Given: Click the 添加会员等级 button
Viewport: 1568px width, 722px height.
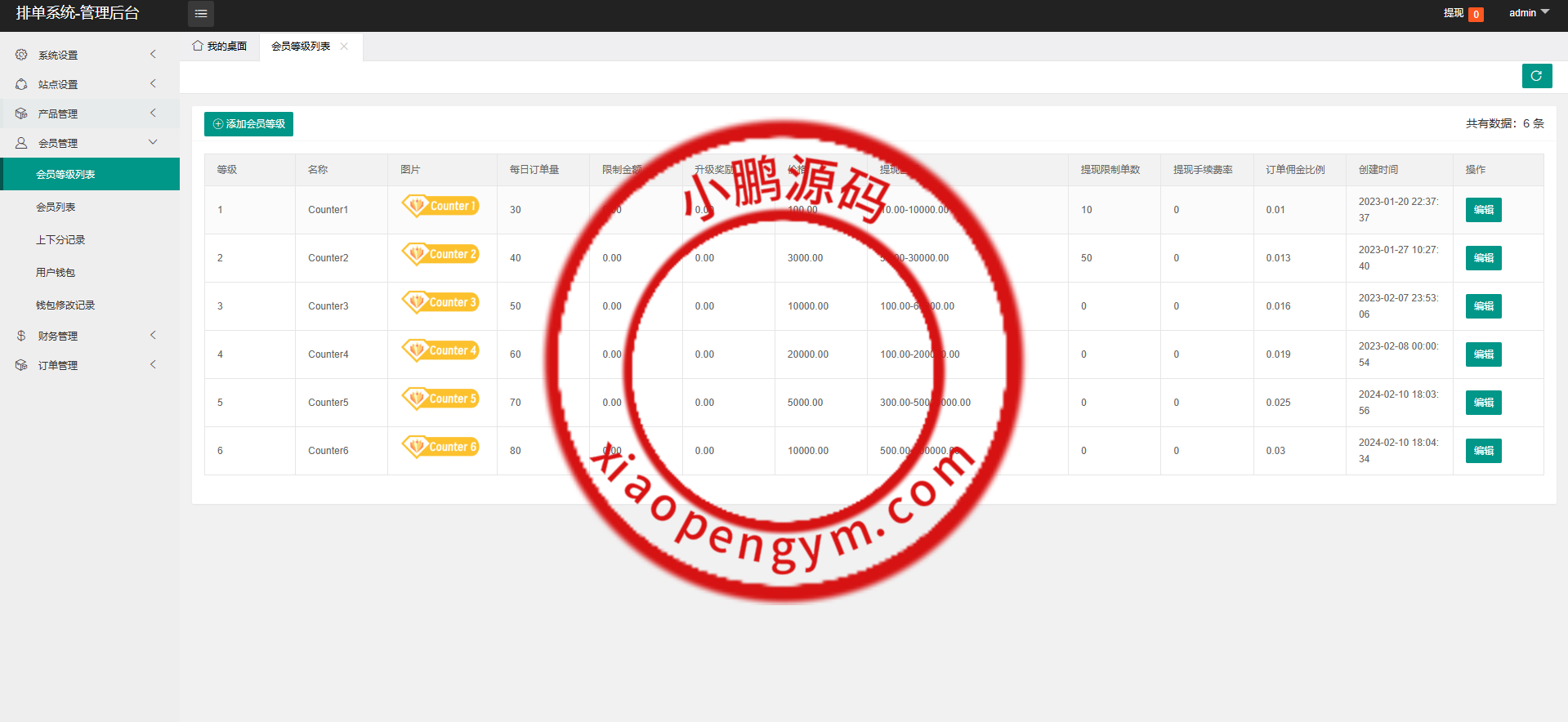Looking at the screenshot, I should point(248,124).
